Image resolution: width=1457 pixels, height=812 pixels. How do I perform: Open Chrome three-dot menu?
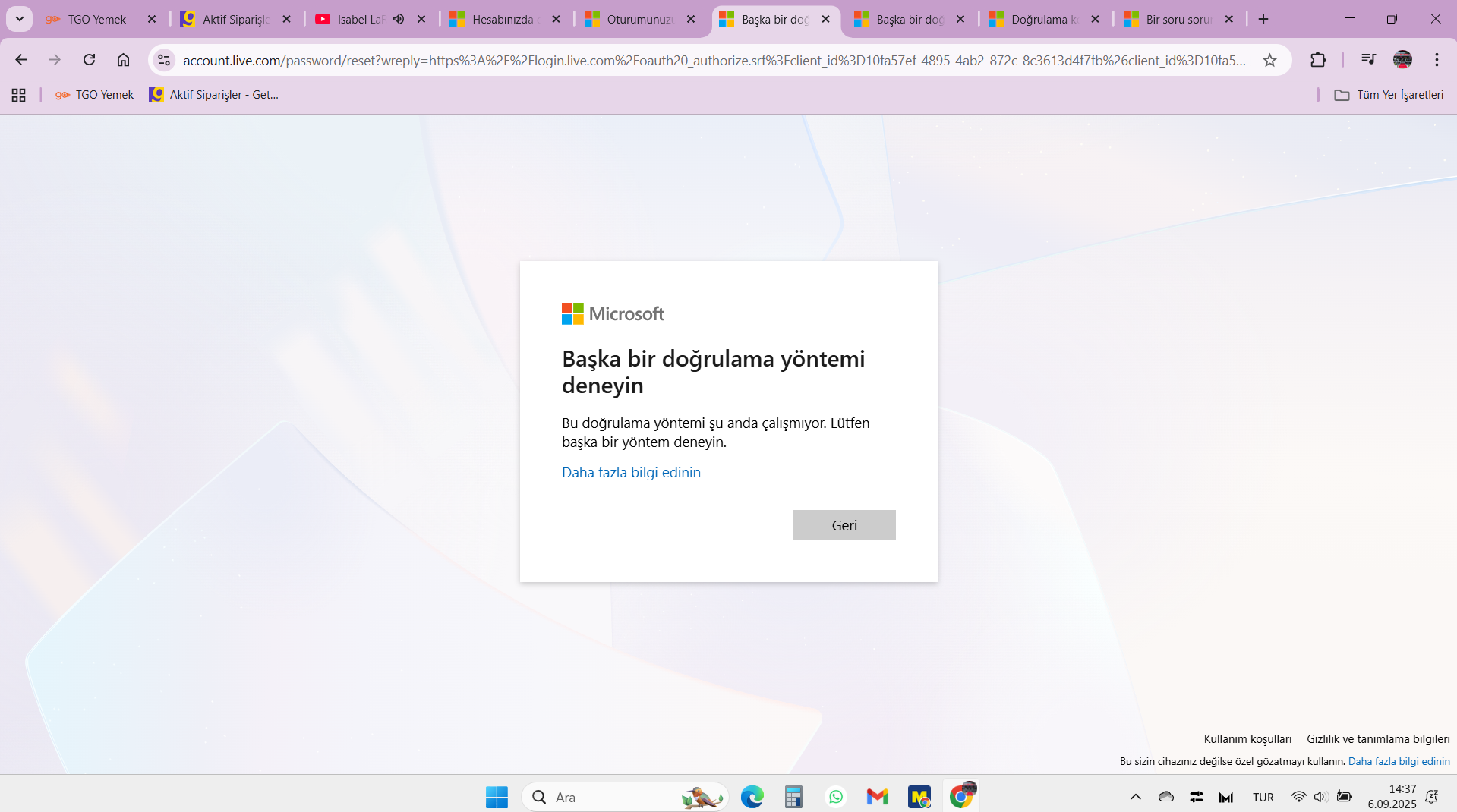tap(1437, 60)
